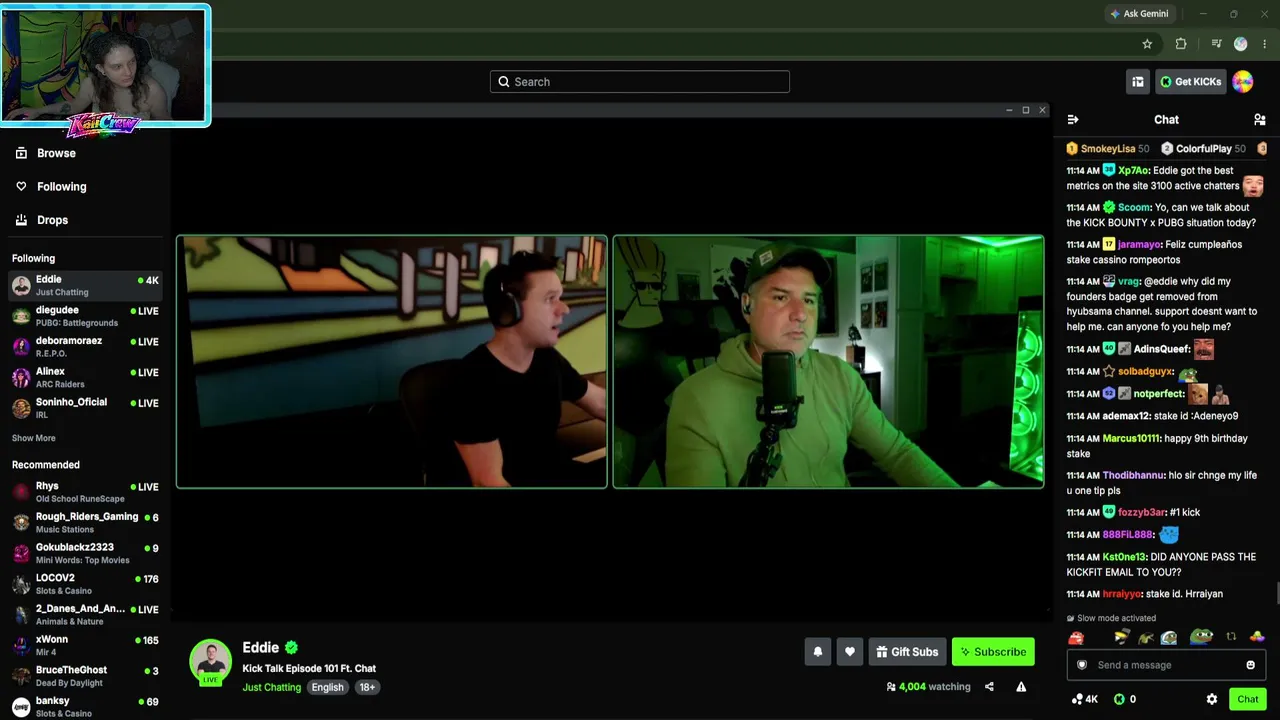Expand Following list with Show More
Viewport: 1280px width, 720px height.
tap(34, 438)
